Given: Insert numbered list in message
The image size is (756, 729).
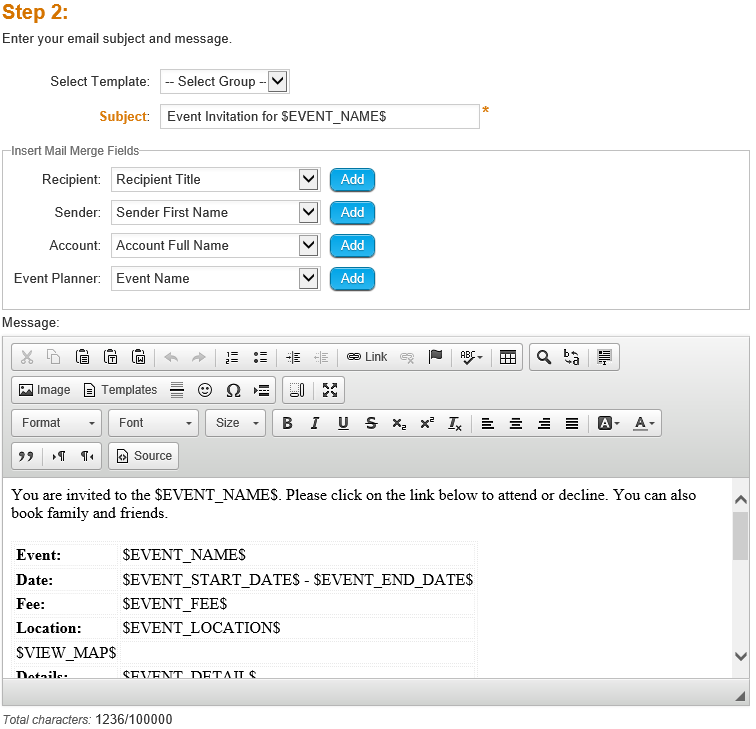Looking at the screenshot, I should pyautogui.click(x=232, y=357).
